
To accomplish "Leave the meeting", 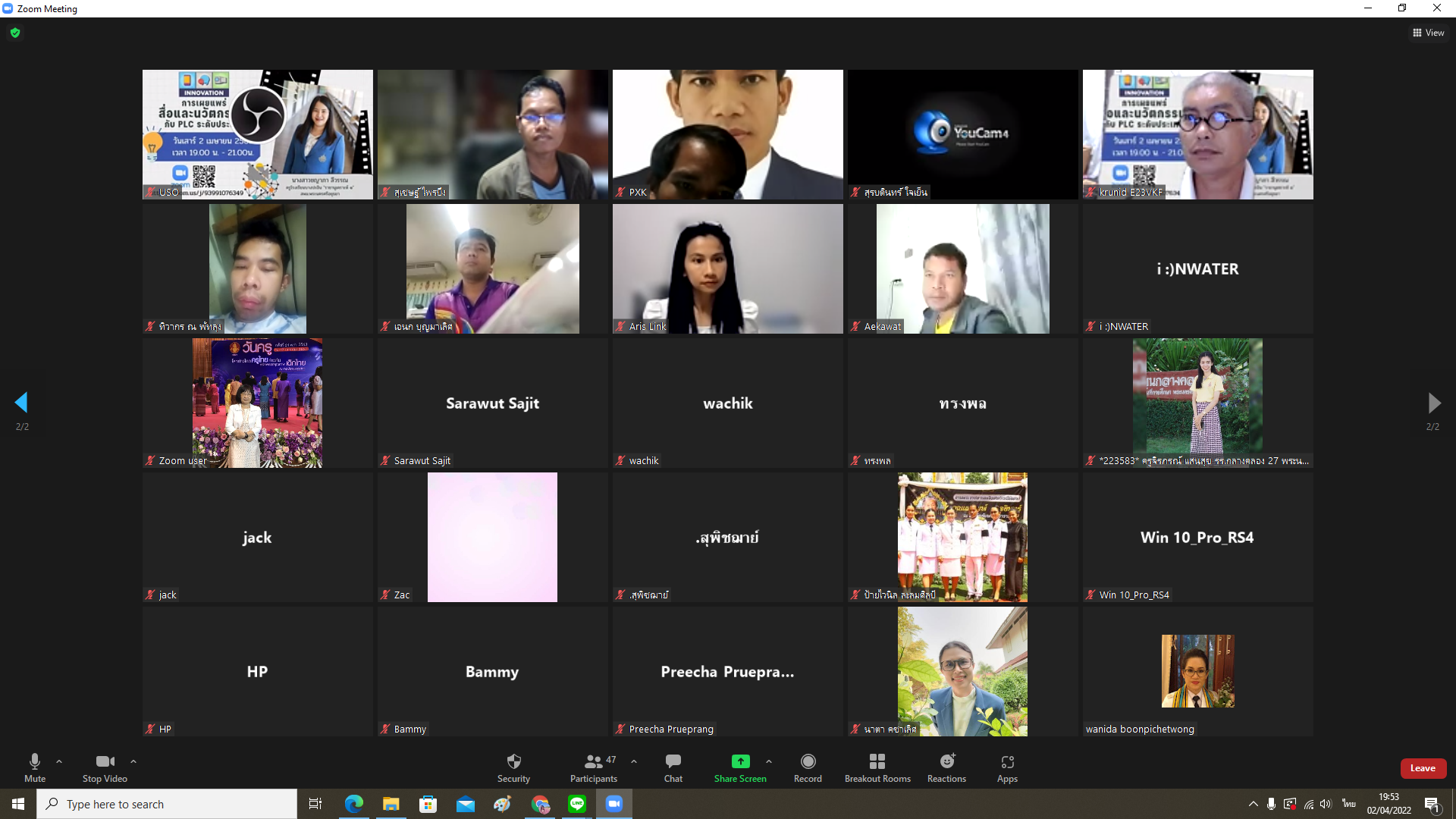I will pyautogui.click(x=1423, y=767).
